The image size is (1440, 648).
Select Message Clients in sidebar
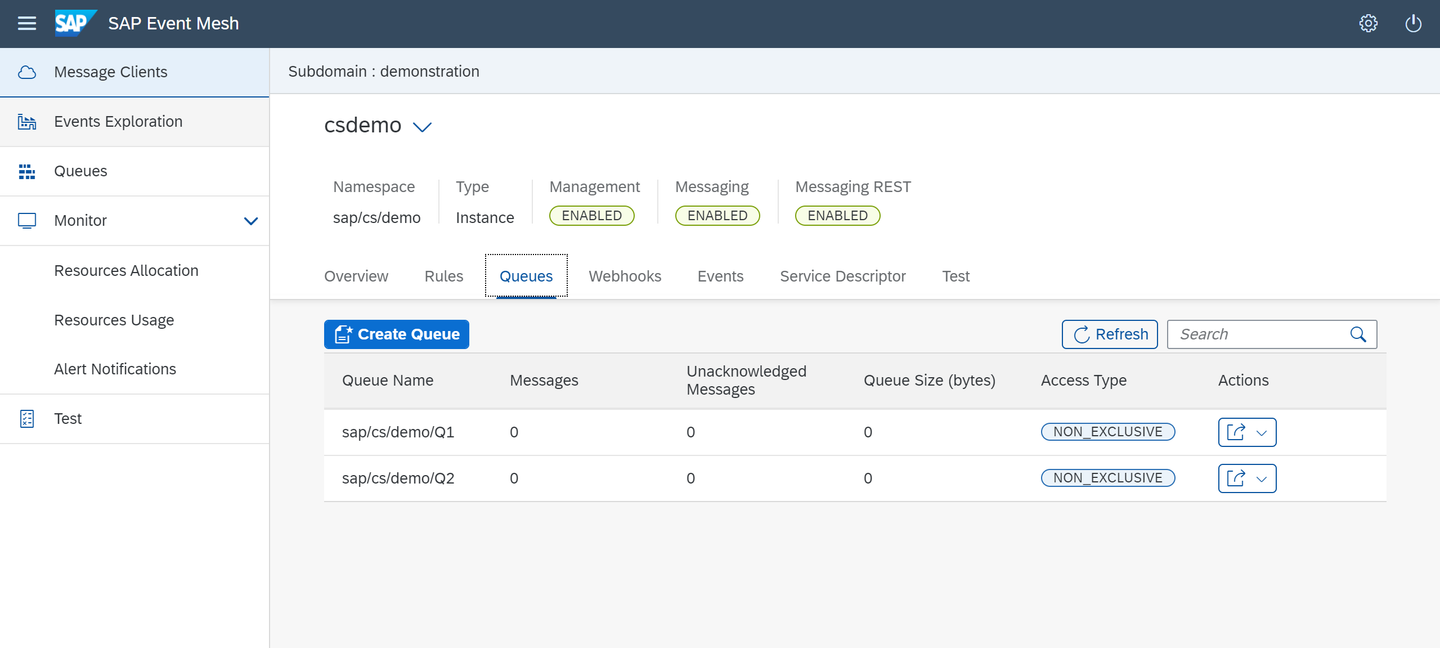pos(135,72)
